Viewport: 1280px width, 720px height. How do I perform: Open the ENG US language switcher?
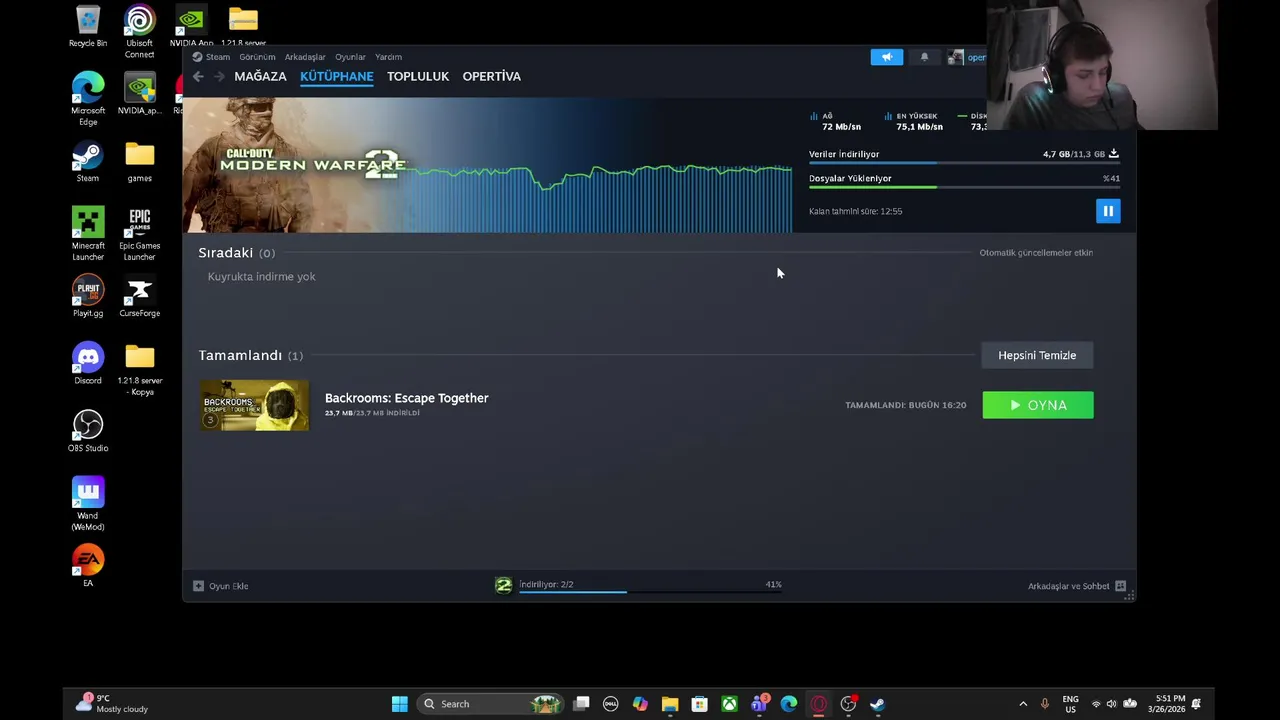[1070, 704]
